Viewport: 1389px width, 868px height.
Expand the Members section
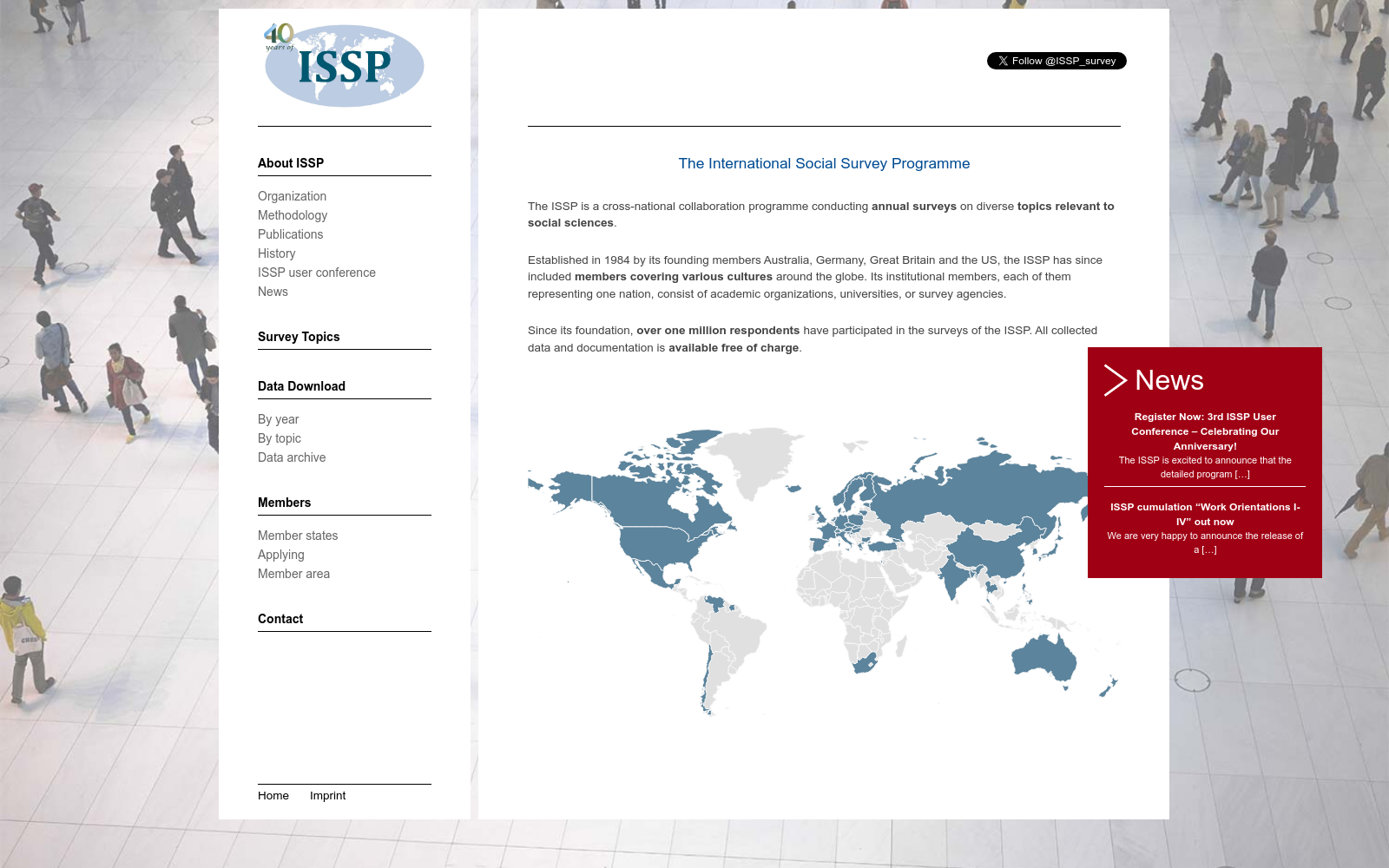[x=284, y=503]
